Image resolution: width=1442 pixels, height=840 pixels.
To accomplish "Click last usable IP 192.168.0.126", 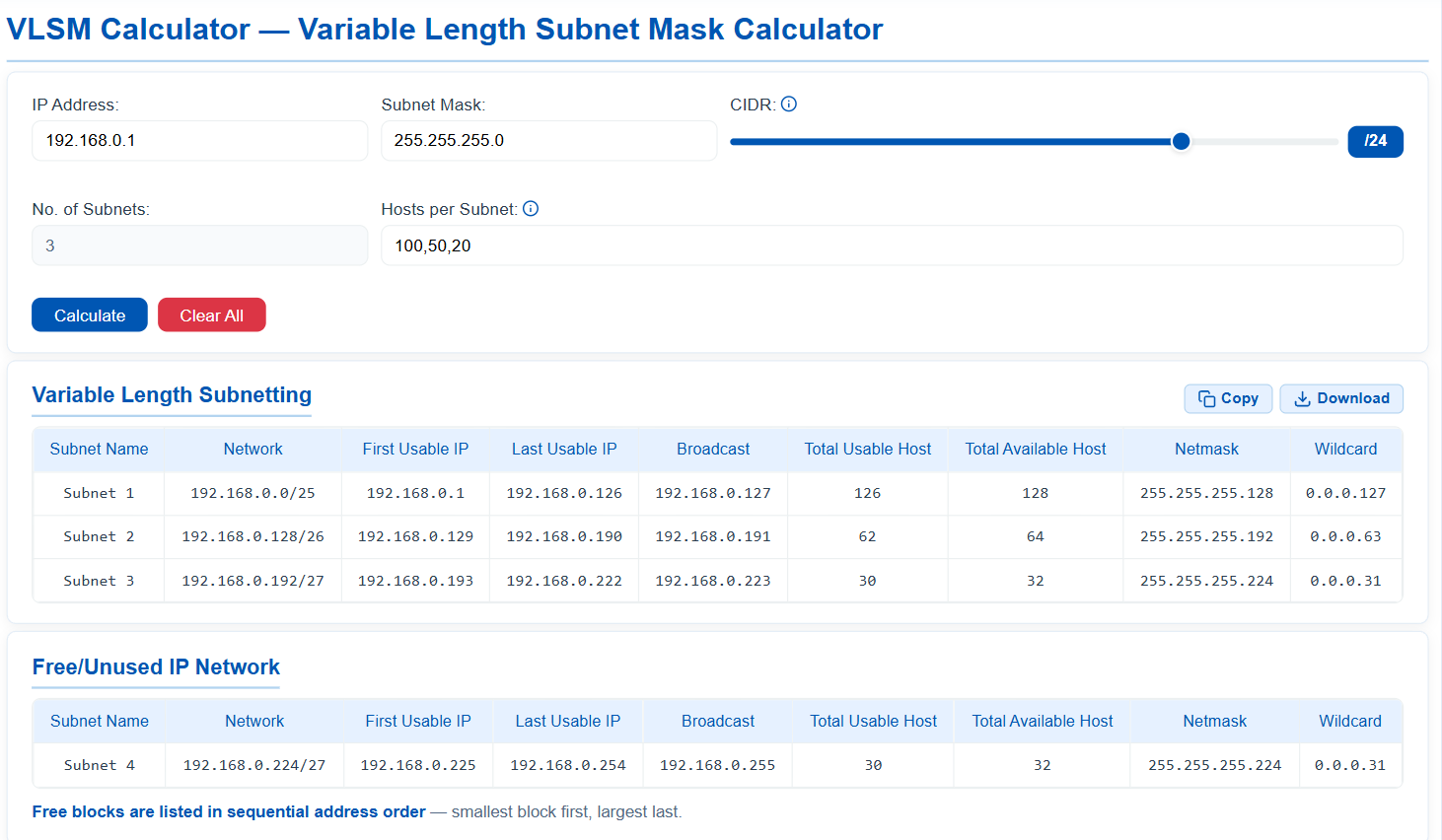I will tap(564, 493).
